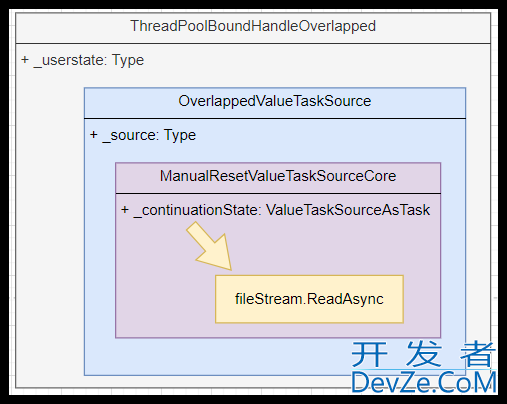Click the plus sign before _userstate
Viewport: 507px width, 404px height.
[25, 60]
